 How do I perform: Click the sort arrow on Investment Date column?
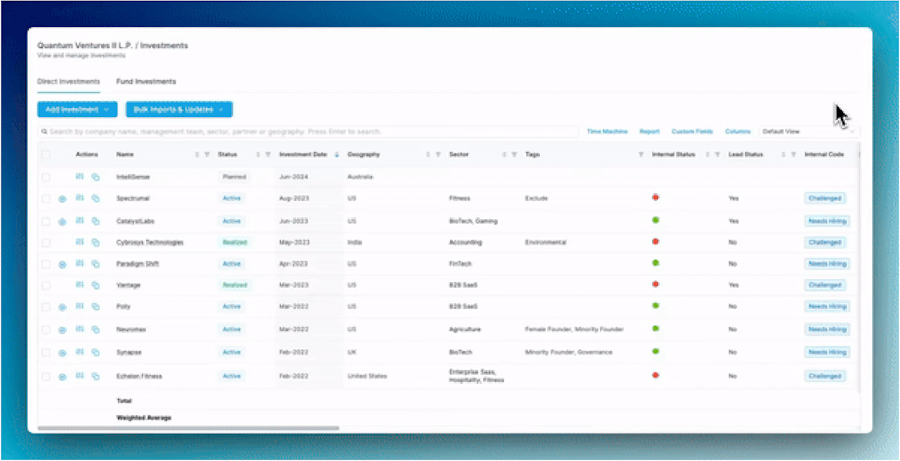(336, 155)
